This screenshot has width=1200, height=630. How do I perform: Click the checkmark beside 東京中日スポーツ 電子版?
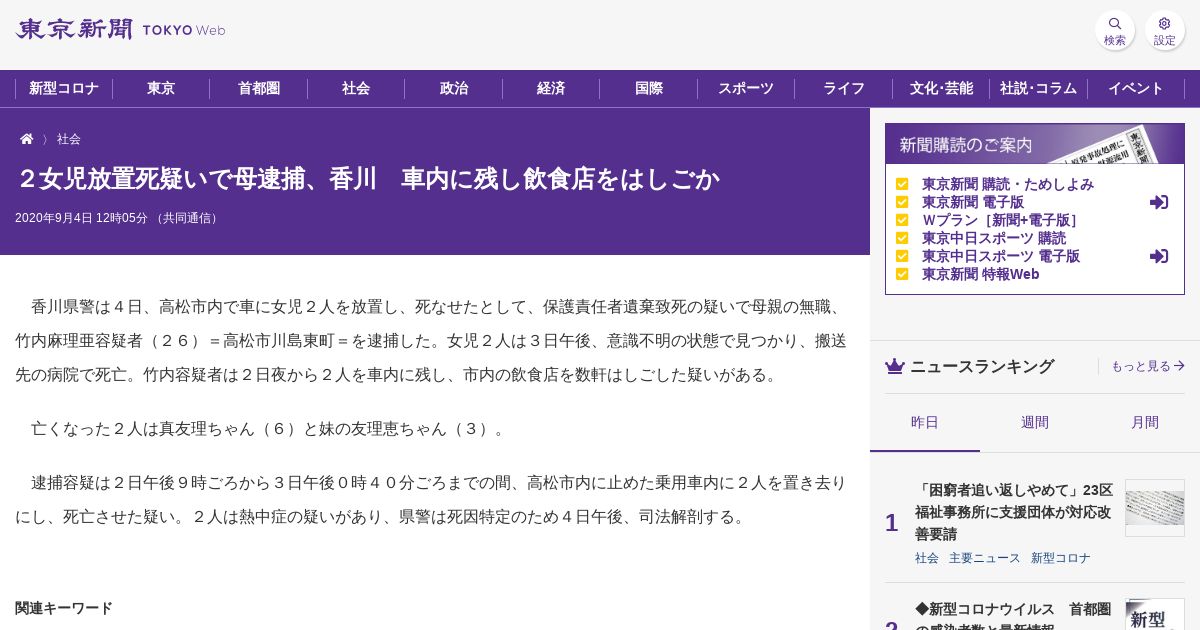pyautogui.click(x=902, y=256)
